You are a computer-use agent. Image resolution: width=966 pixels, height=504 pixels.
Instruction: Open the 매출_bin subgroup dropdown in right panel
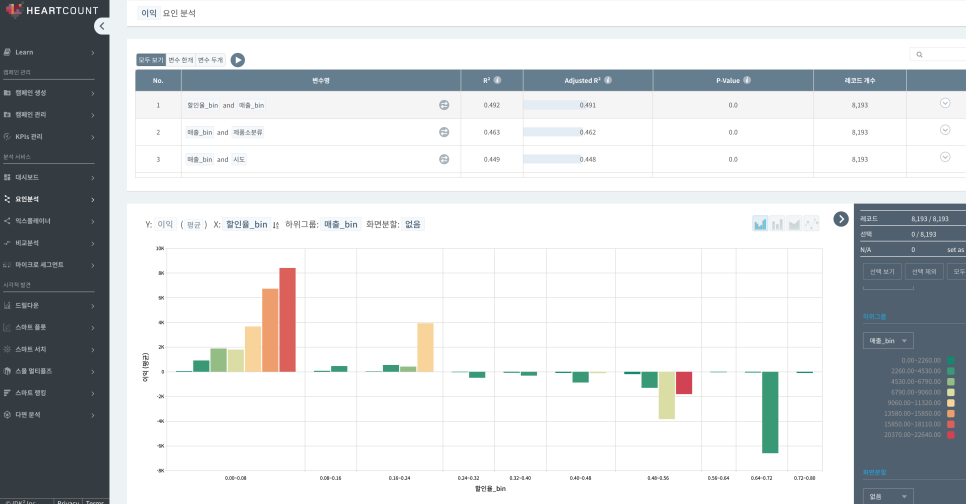[888, 341]
